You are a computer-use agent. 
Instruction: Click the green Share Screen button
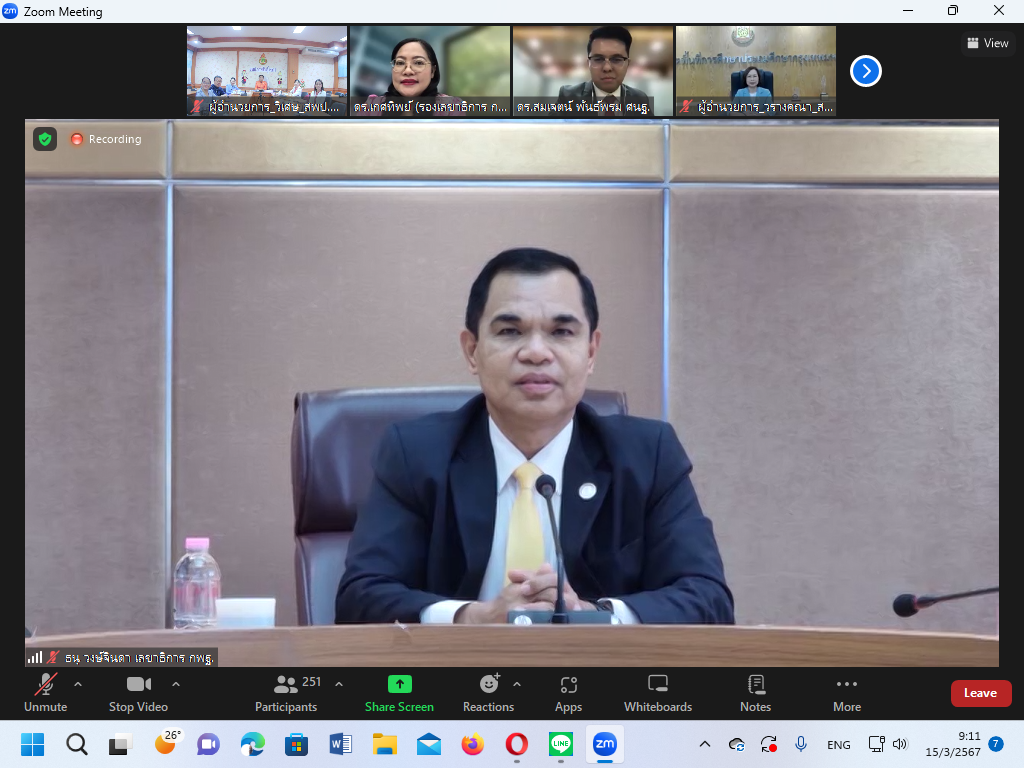tap(399, 693)
